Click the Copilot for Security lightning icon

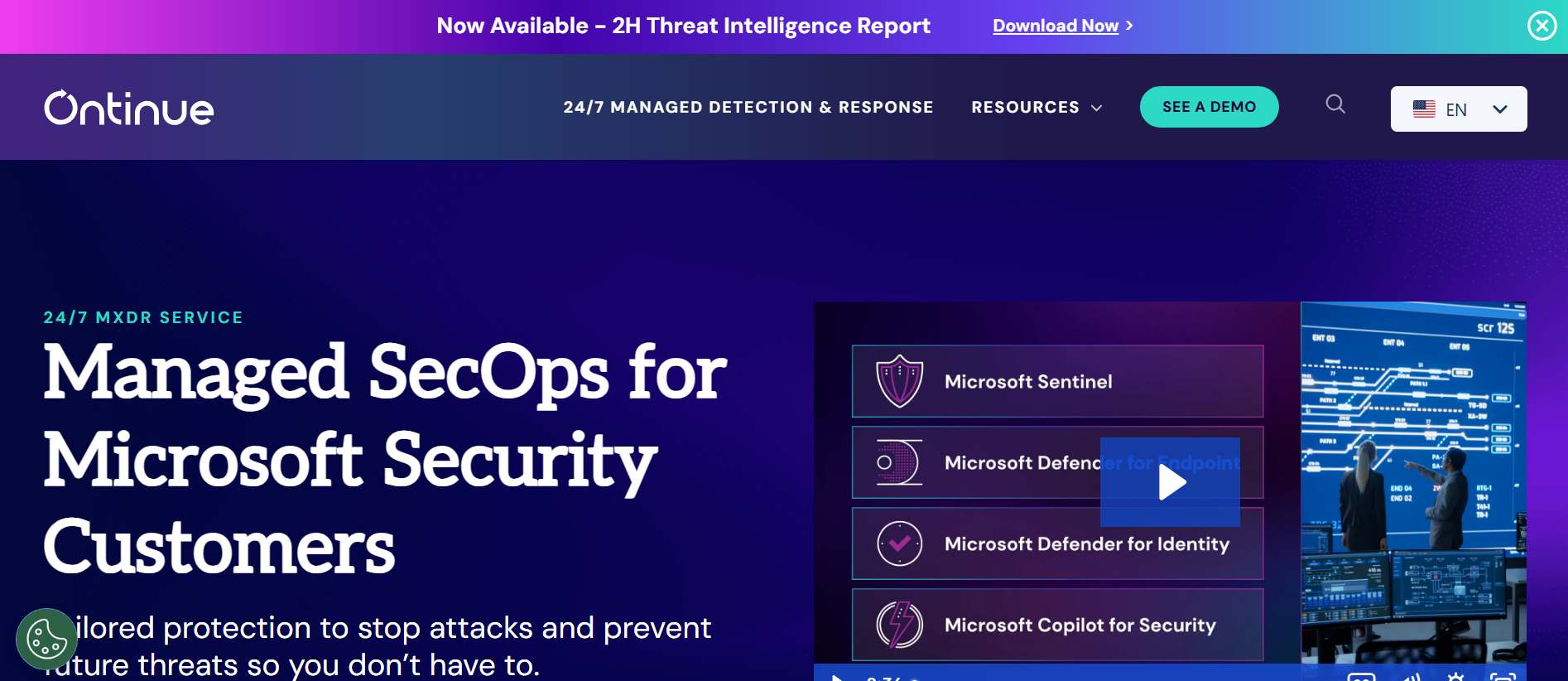900,625
